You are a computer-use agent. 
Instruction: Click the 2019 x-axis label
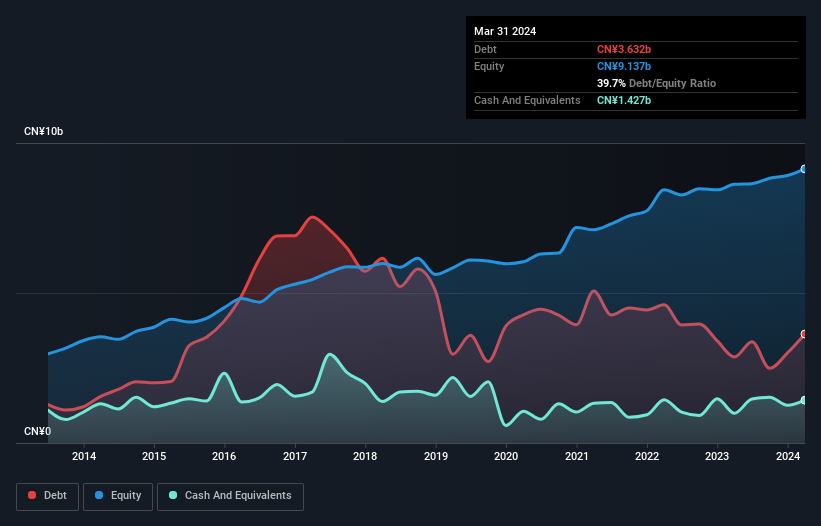[436, 456]
